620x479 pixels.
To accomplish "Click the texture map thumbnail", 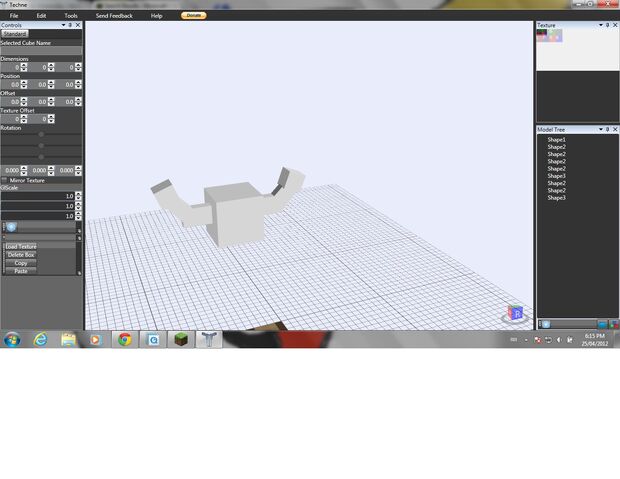I will point(549,35).
